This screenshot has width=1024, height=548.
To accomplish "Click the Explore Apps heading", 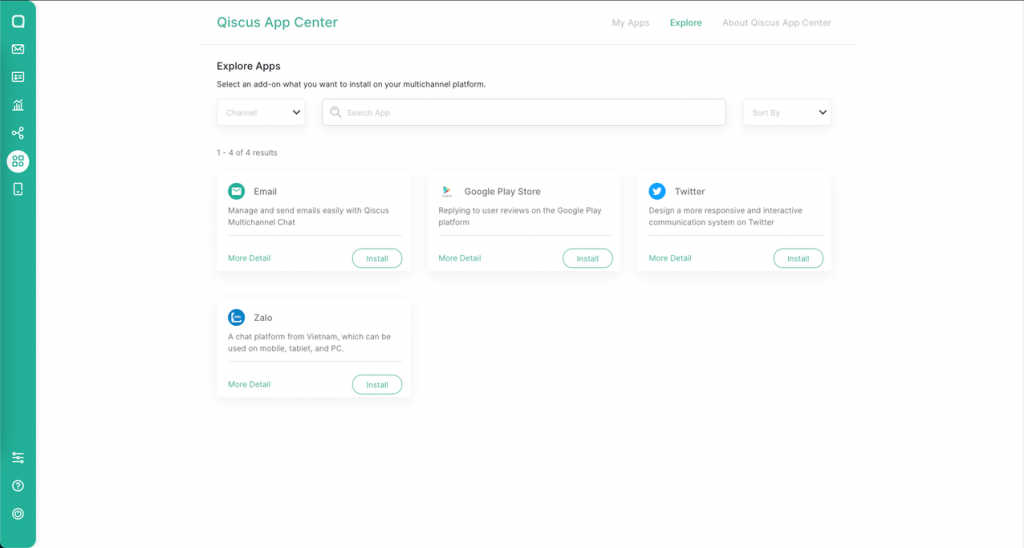I will (248, 66).
